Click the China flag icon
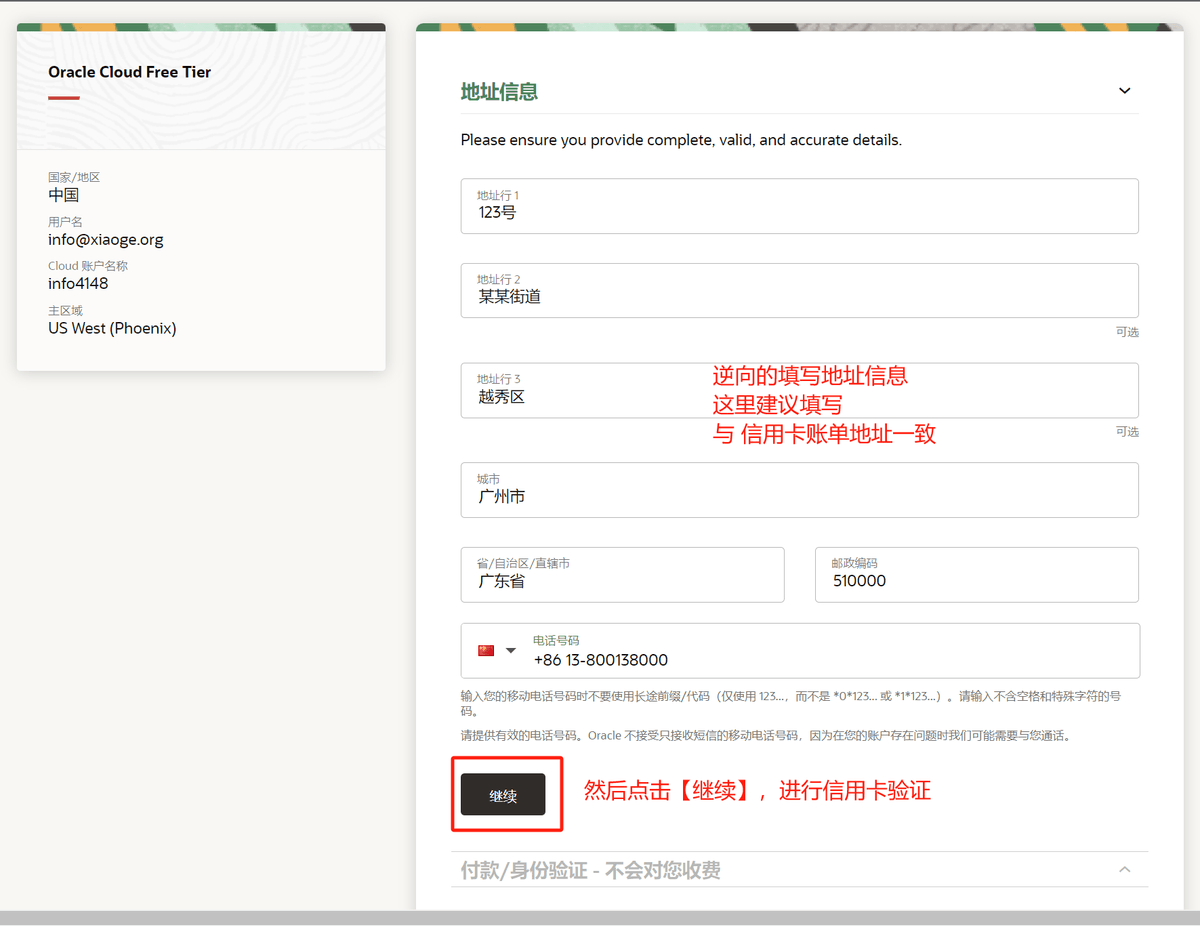The image size is (1200, 926). click(486, 651)
